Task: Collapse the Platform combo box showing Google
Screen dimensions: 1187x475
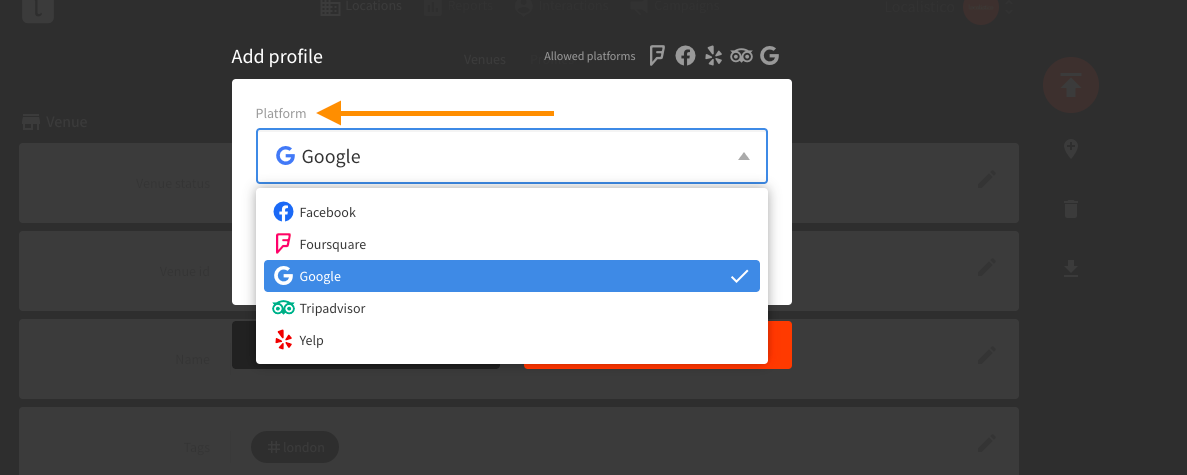Action: (x=512, y=156)
